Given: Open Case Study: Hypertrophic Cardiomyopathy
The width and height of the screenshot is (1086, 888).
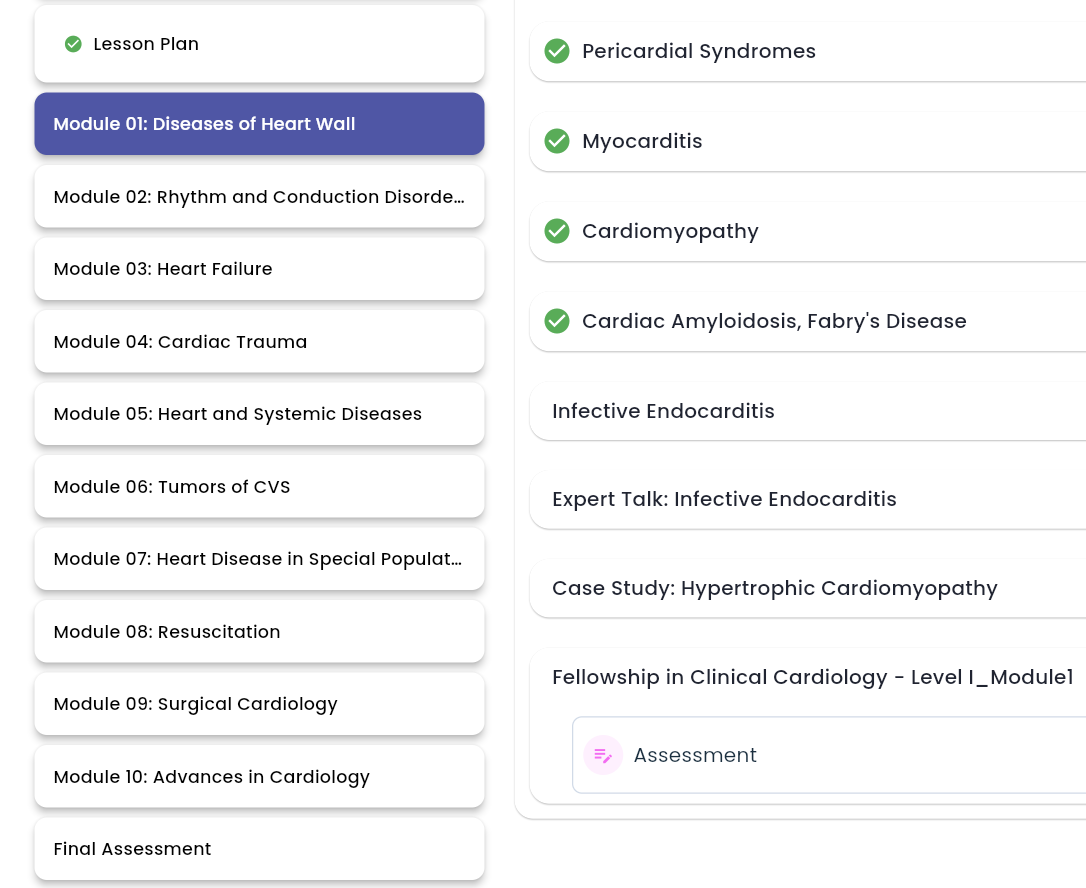Looking at the screenshot, I should (x=808, y=588).
